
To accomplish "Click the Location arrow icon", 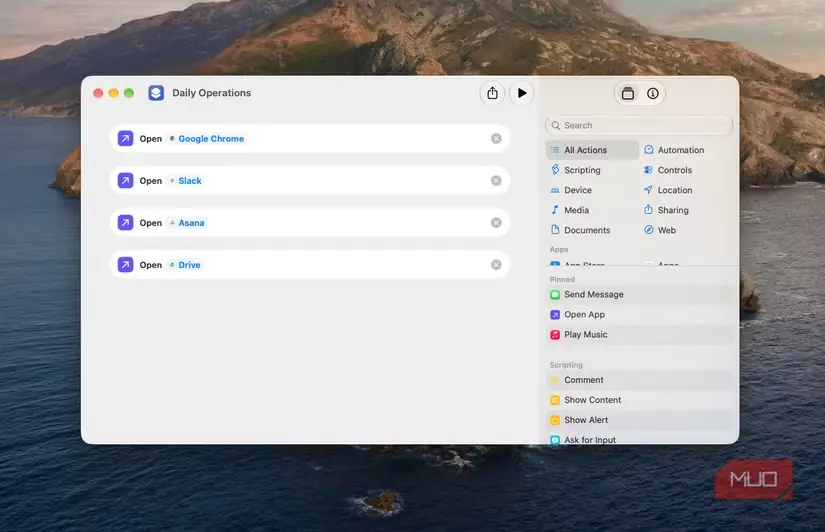I will point(648,189).
